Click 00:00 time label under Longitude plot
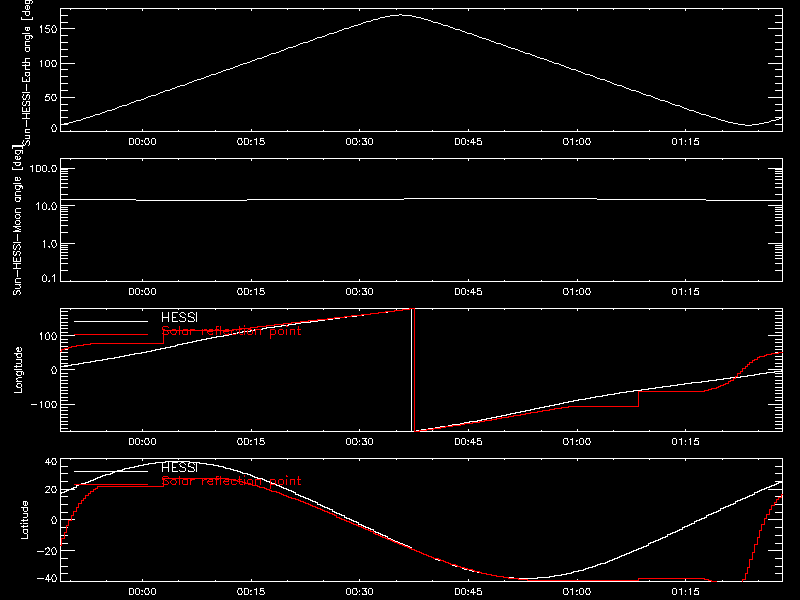The image size is (800, 600). click(142, 442)
